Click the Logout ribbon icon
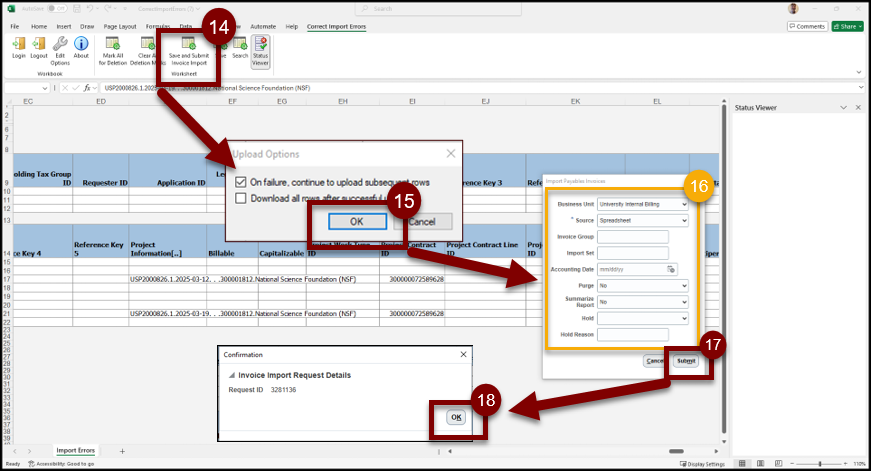The width and height of the screenshot is (872, 472). pyautogui.click(x=39, y=47)
